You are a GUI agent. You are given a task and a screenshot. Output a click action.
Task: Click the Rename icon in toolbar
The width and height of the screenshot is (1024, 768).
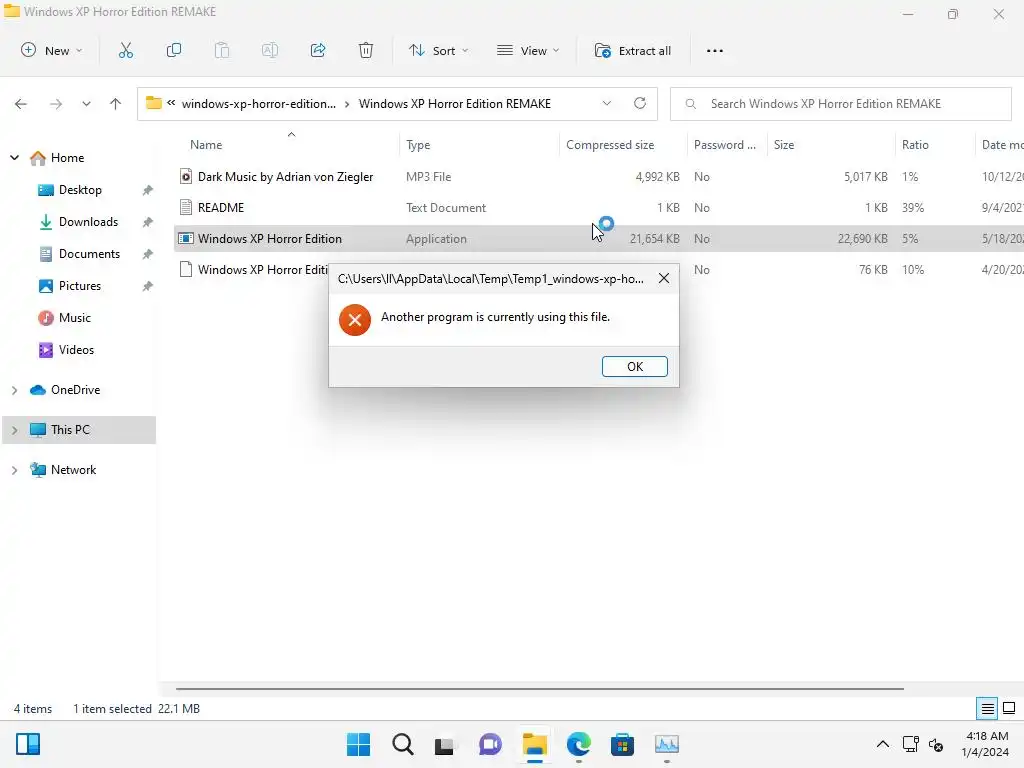pyautogui.click(x=270, y=50)
